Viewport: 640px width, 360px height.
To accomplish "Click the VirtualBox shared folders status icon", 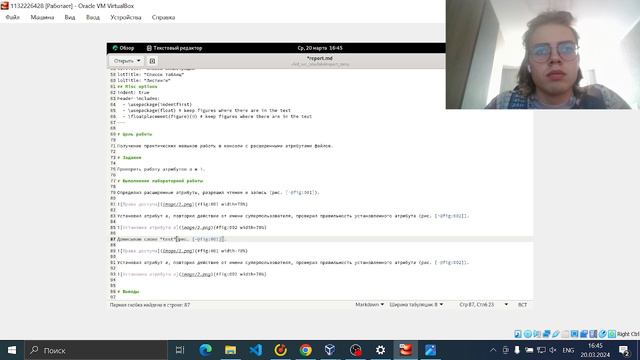I will click(565, 334).
